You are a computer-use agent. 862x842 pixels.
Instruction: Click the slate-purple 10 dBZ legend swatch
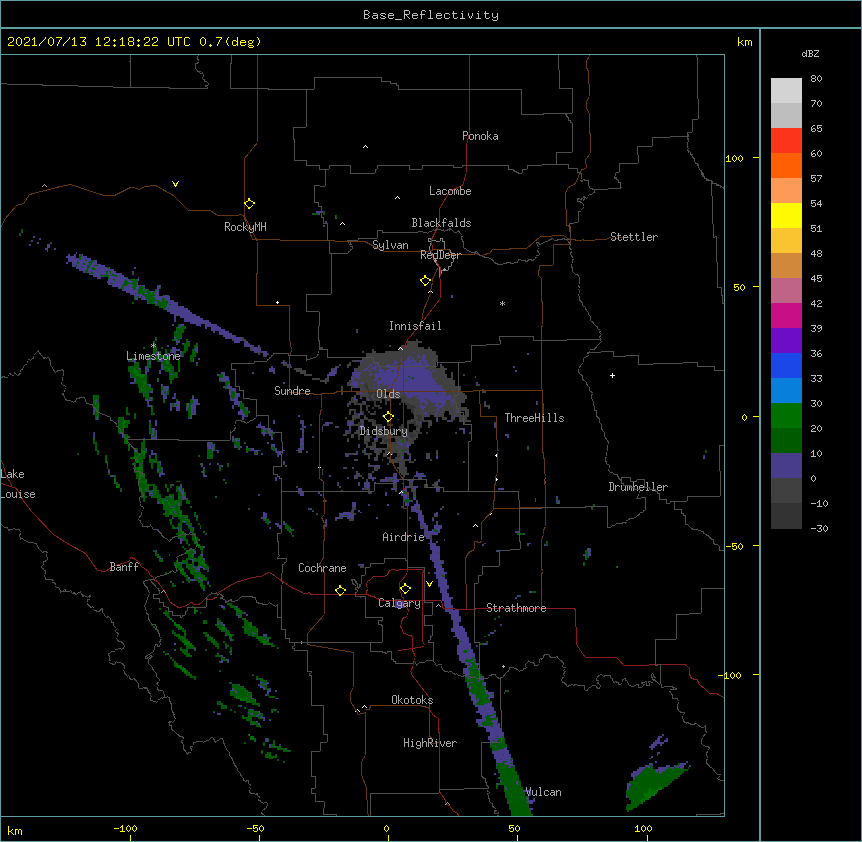click(x=786, y=466)
